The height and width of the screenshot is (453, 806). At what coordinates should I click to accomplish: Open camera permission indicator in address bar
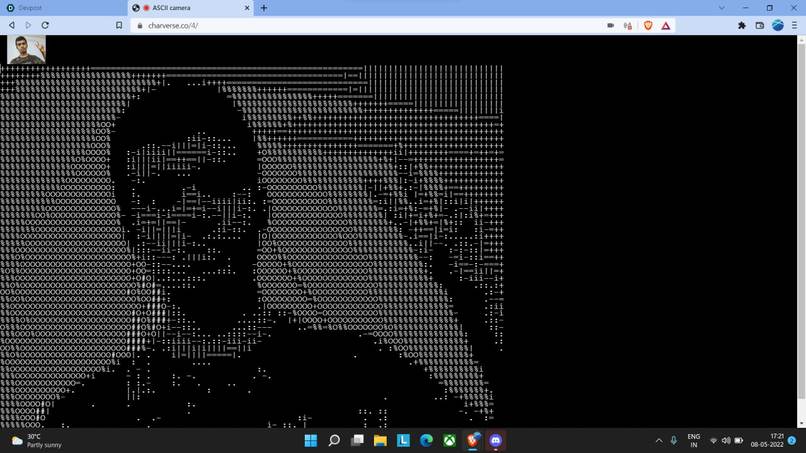[x=611, y=25]
